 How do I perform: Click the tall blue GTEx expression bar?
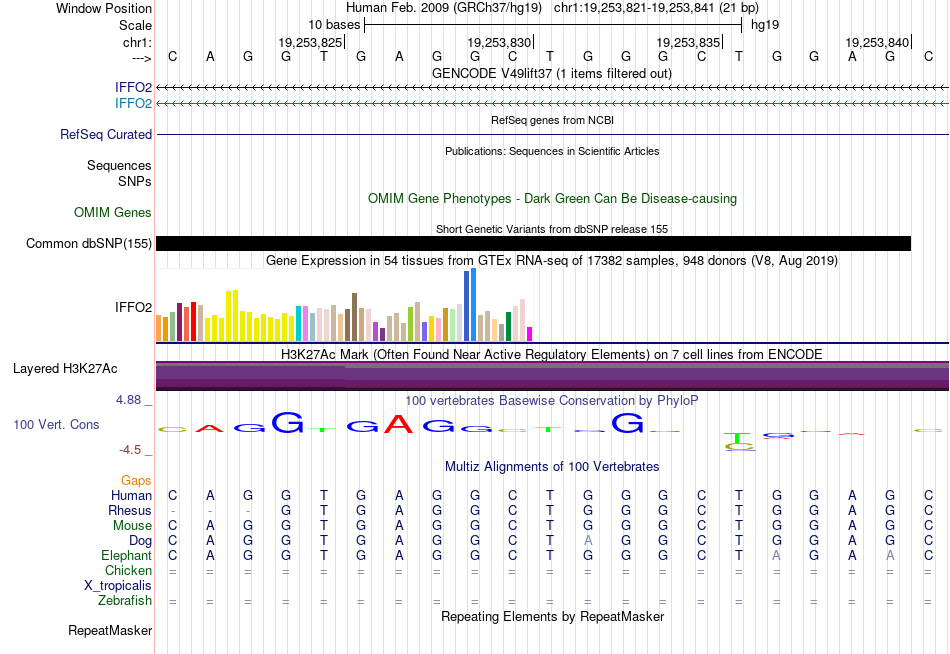(x=473, y=305)
